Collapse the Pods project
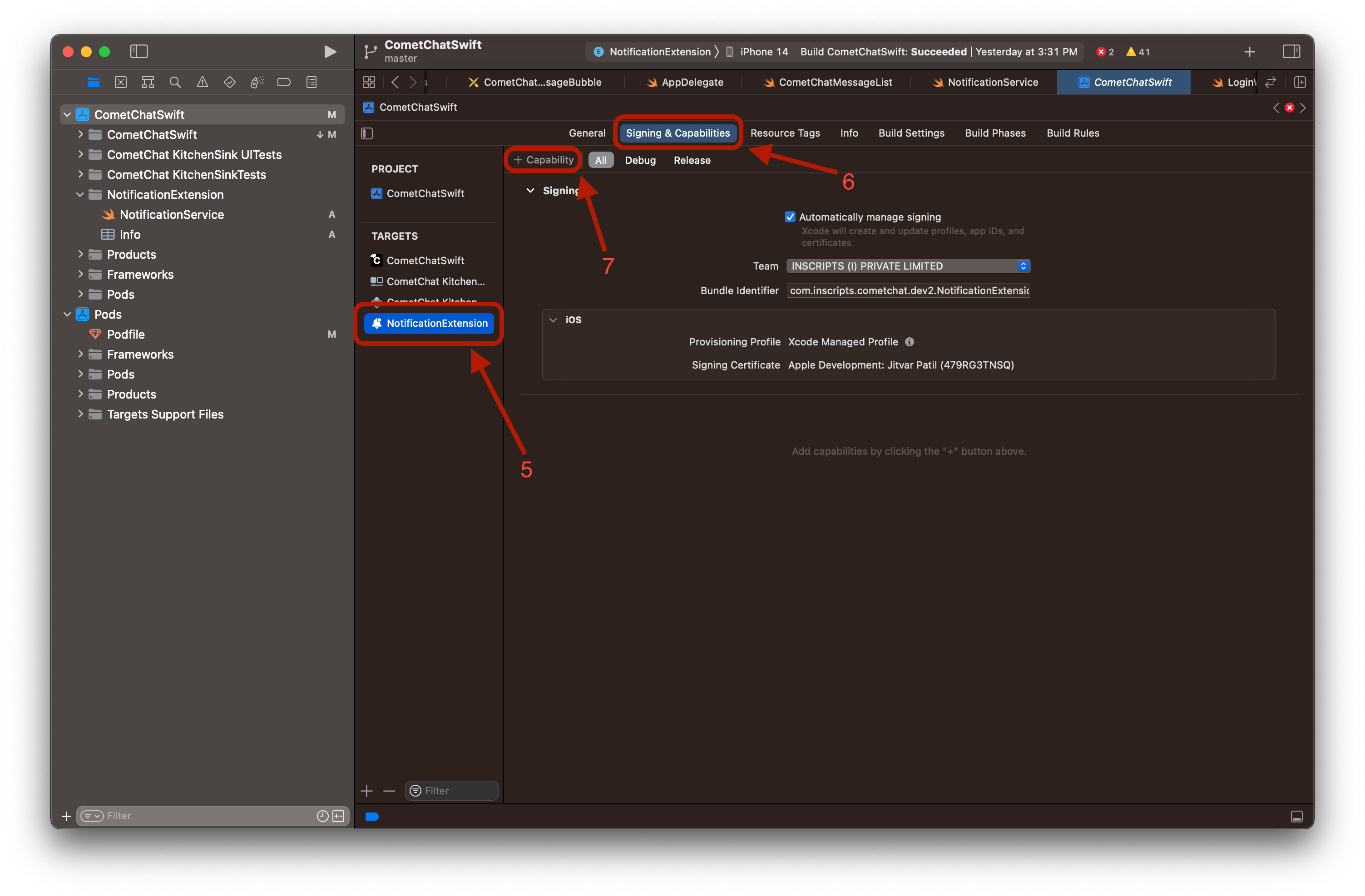 point(67,314)
